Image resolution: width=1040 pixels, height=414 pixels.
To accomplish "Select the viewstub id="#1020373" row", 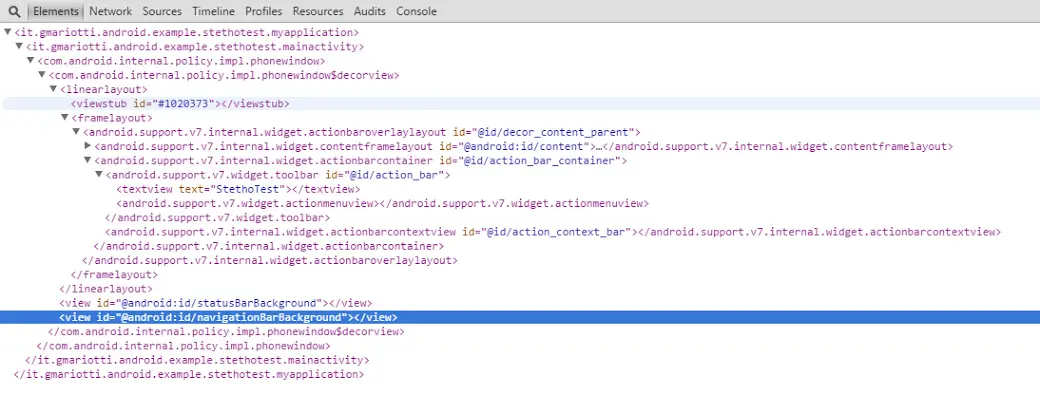I will click(520, 104).
